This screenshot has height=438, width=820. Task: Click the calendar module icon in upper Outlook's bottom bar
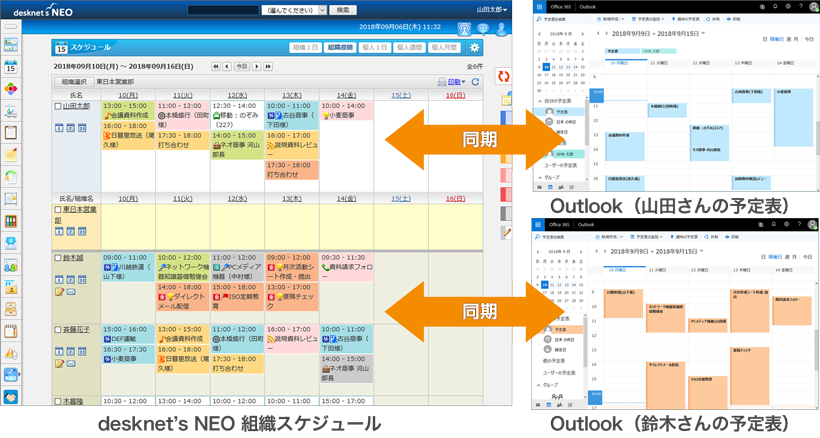tap(550, 187)
